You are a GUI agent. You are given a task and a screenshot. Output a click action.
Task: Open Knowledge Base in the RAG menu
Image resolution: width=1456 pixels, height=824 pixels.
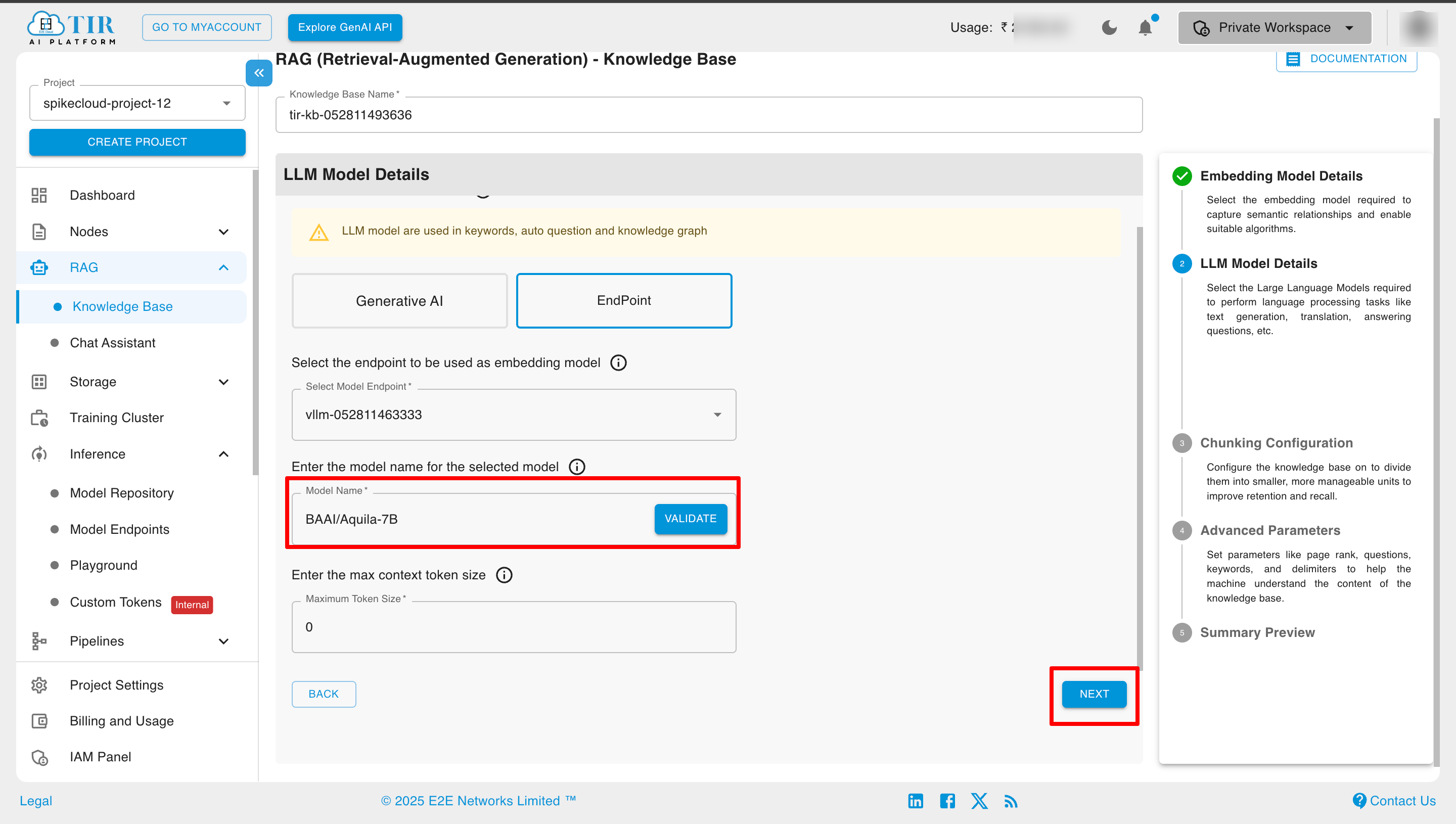[x=122, y=306]
